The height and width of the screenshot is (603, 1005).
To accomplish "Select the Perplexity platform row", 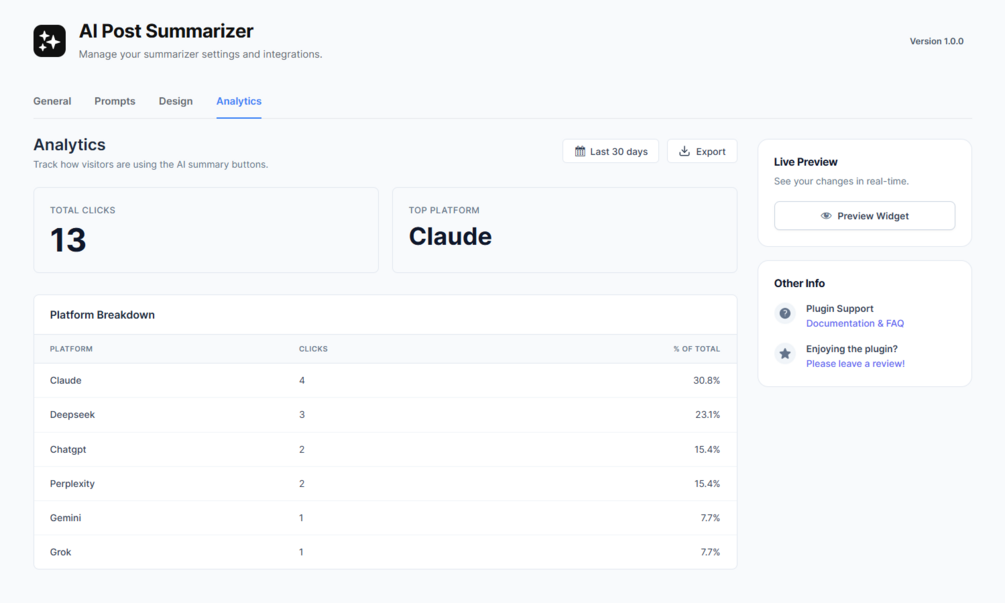I will coord(385,484).
